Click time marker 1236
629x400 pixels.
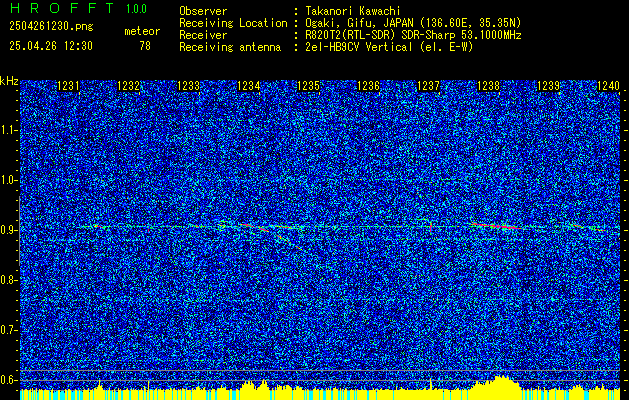point(369,86)
